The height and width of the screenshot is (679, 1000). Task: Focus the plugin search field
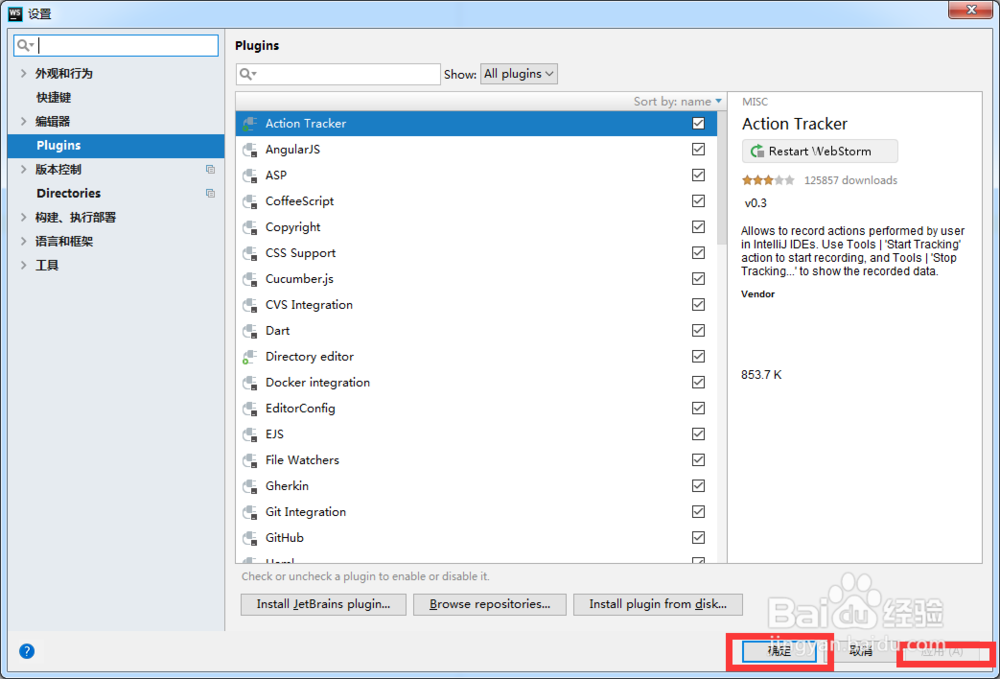(338, 74)
